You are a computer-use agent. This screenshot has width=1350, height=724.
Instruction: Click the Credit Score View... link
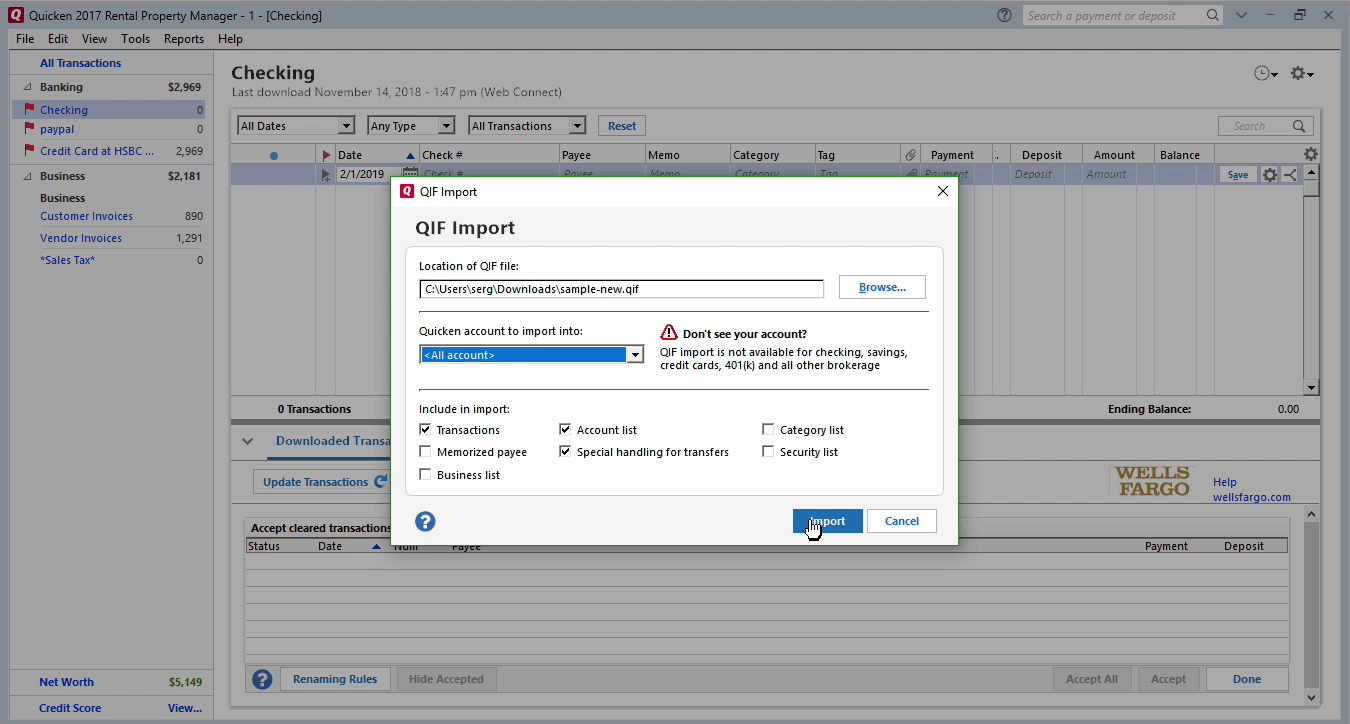185,708
